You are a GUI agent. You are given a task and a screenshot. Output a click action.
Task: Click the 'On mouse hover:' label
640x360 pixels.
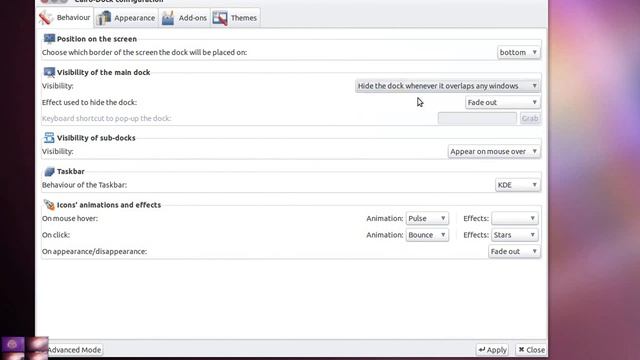(70, 218)
